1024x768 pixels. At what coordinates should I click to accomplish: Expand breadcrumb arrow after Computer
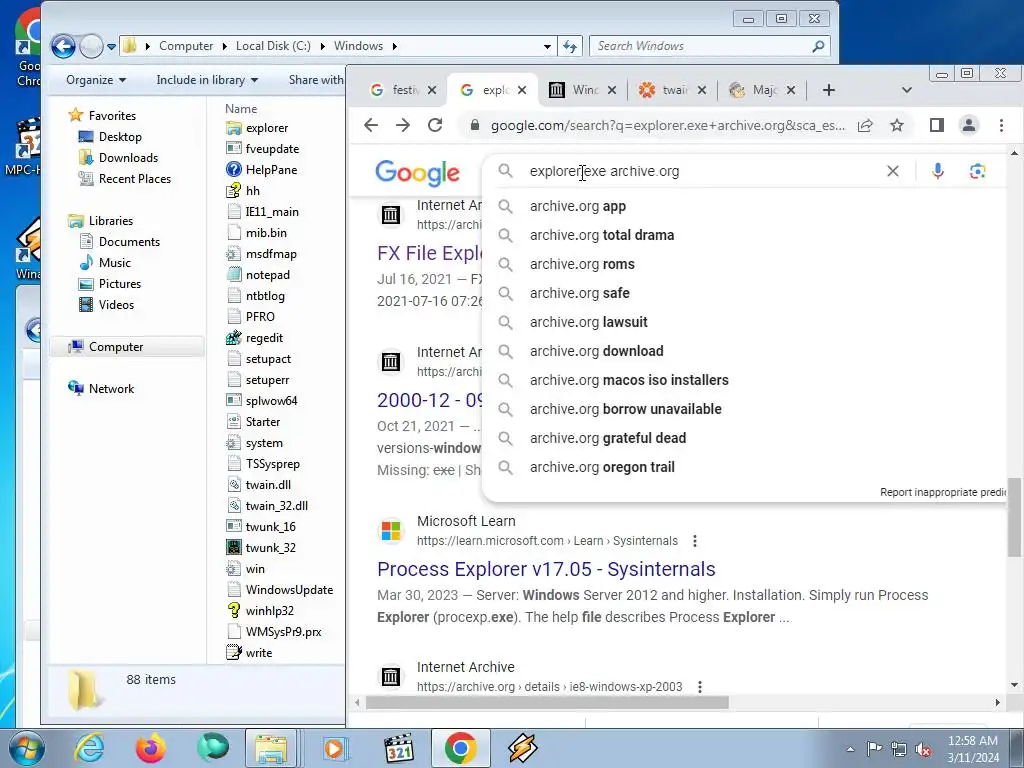[x=224, y=46]
